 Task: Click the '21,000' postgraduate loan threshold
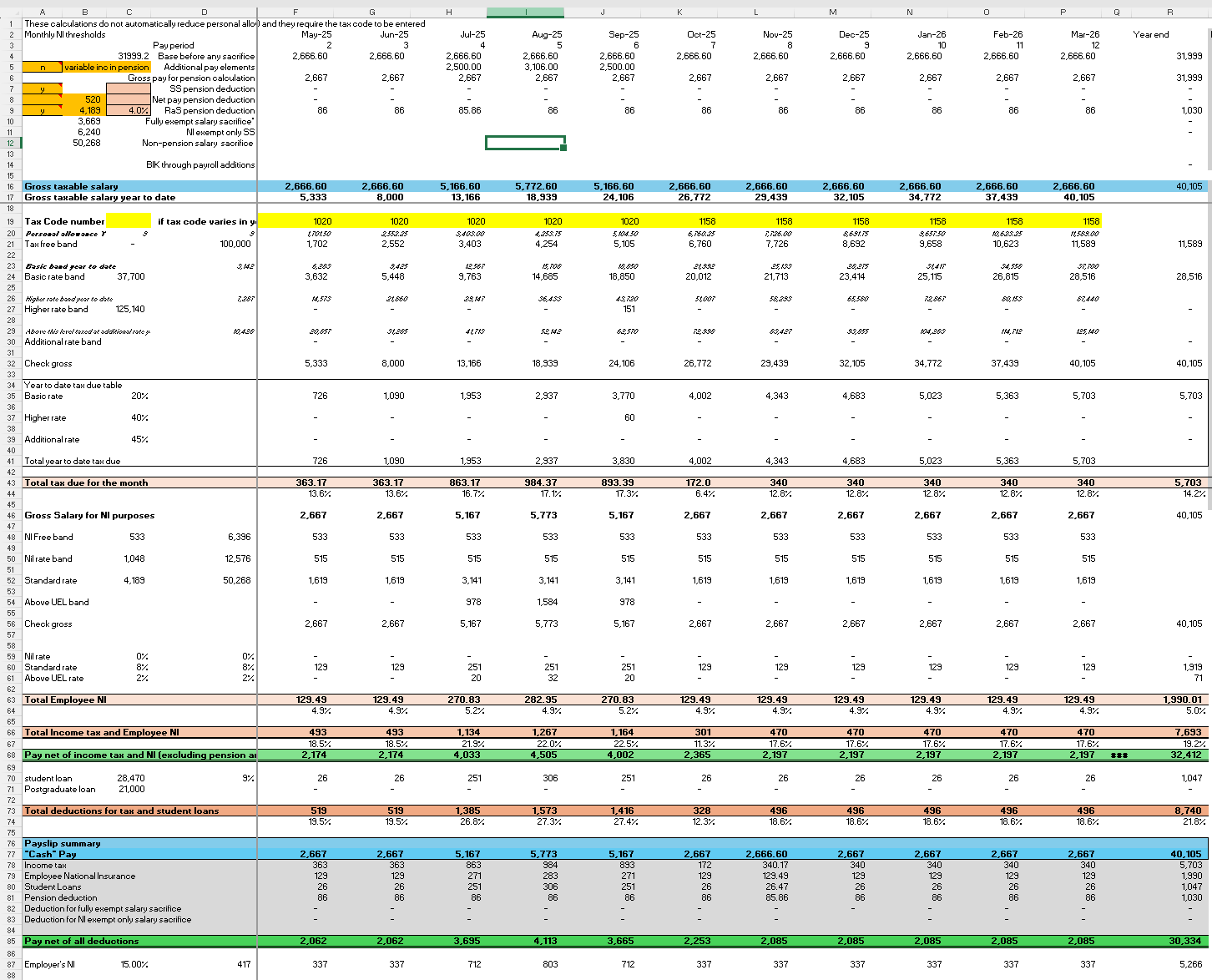coord(131,789)
